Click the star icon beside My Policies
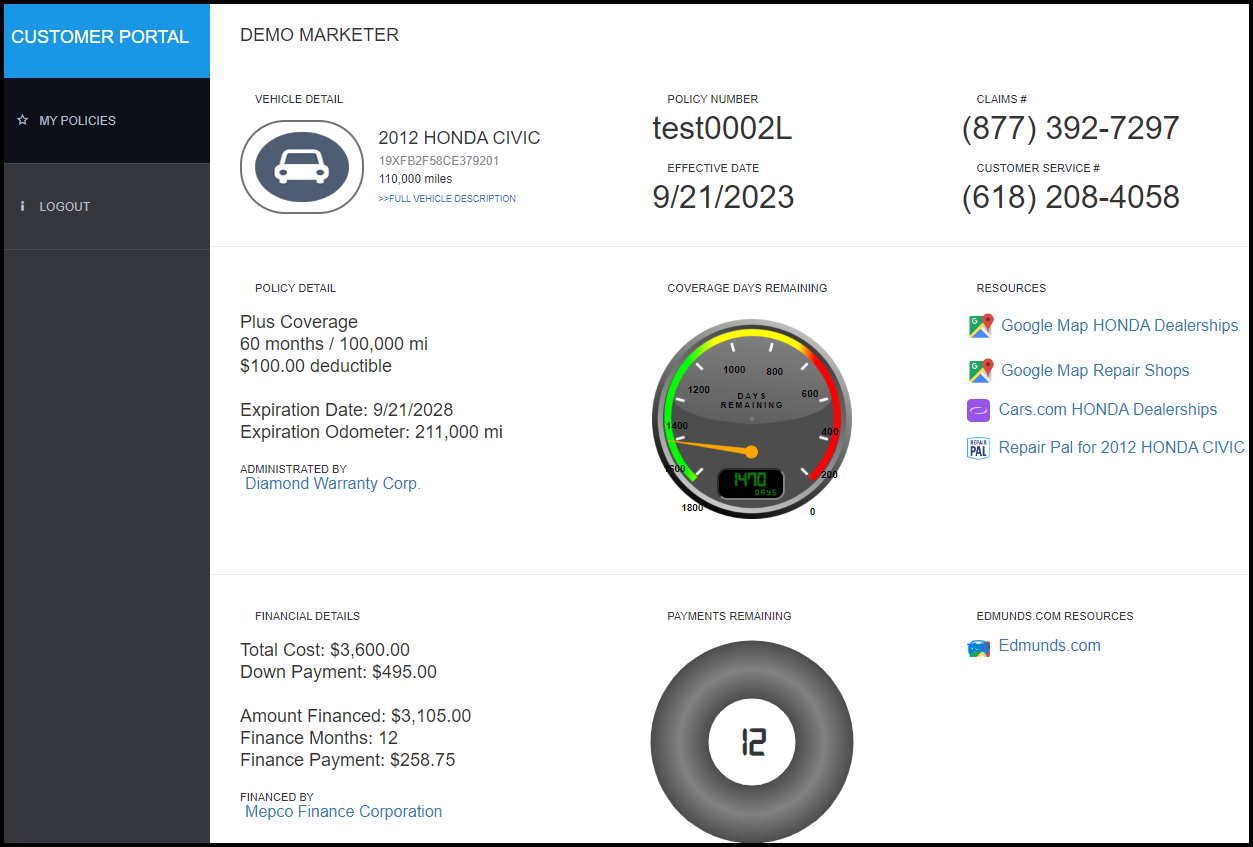The width and height of the screenshot is (1253, 847). [x=22, y=120]
